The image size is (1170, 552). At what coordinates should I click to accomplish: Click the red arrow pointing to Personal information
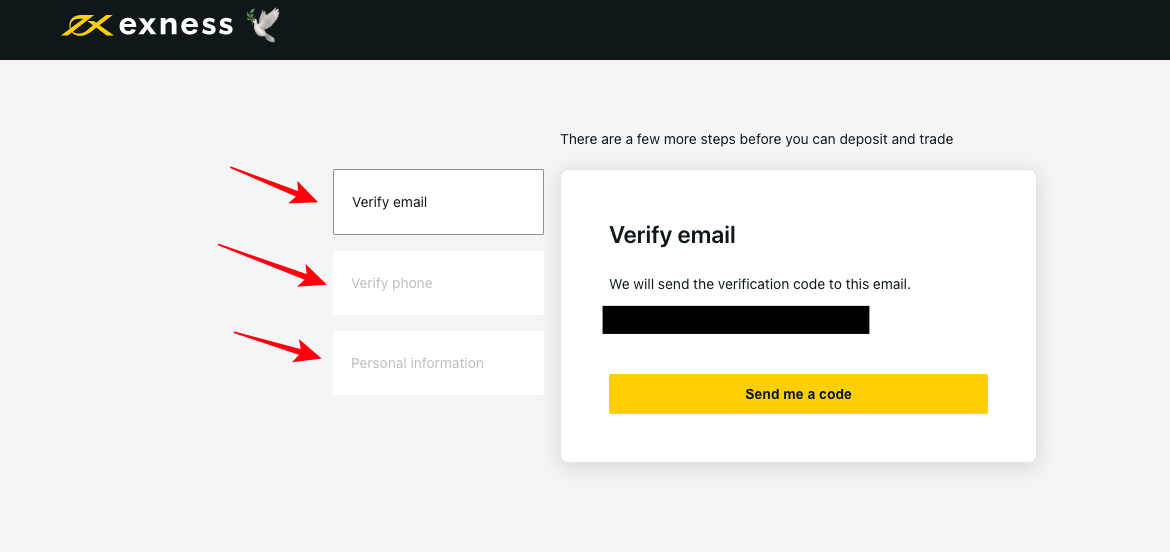click(x=277, y=347)
